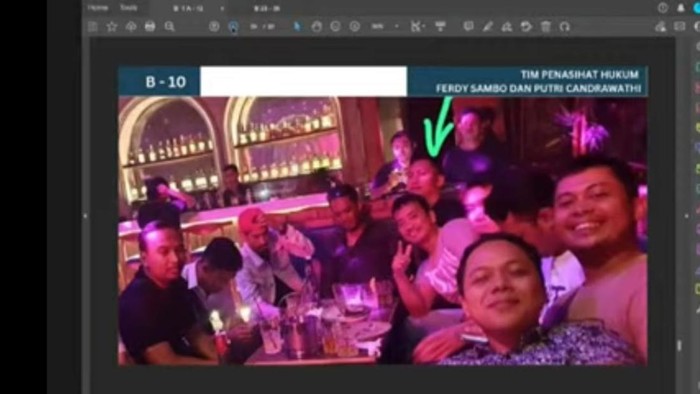Viewport: 700px width, 394px height.
Task: Go to the previous page with up arrow
Action: pos(214,27)
